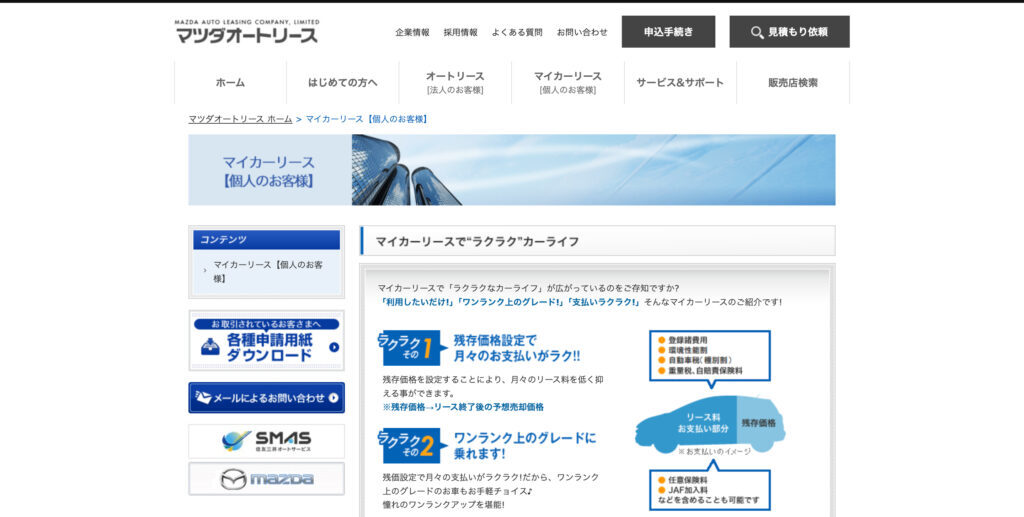Click the ※残存価格→リース終了後の予想売却価格 note
1024x517 pixels.
coord(463,407)
